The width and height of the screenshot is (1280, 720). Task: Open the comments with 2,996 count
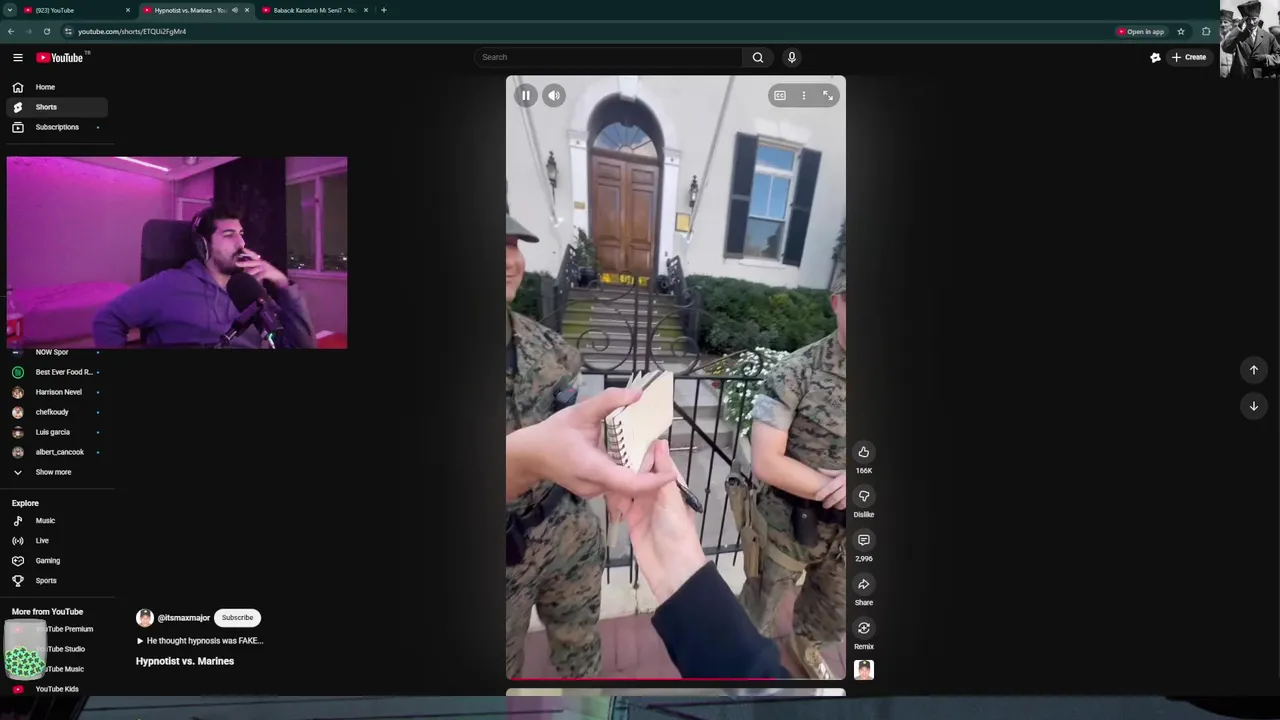(864, 540)
